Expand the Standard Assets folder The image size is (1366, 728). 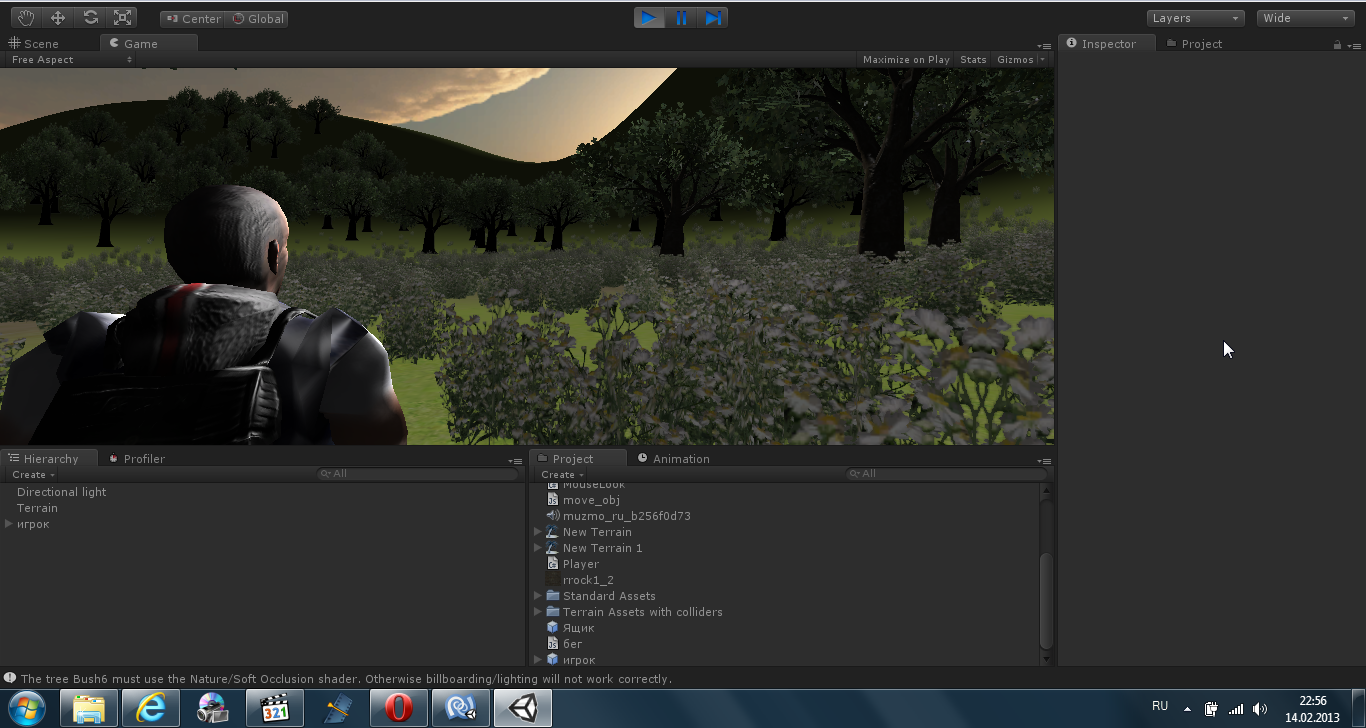pyautogui.click(x=538, y=596)
